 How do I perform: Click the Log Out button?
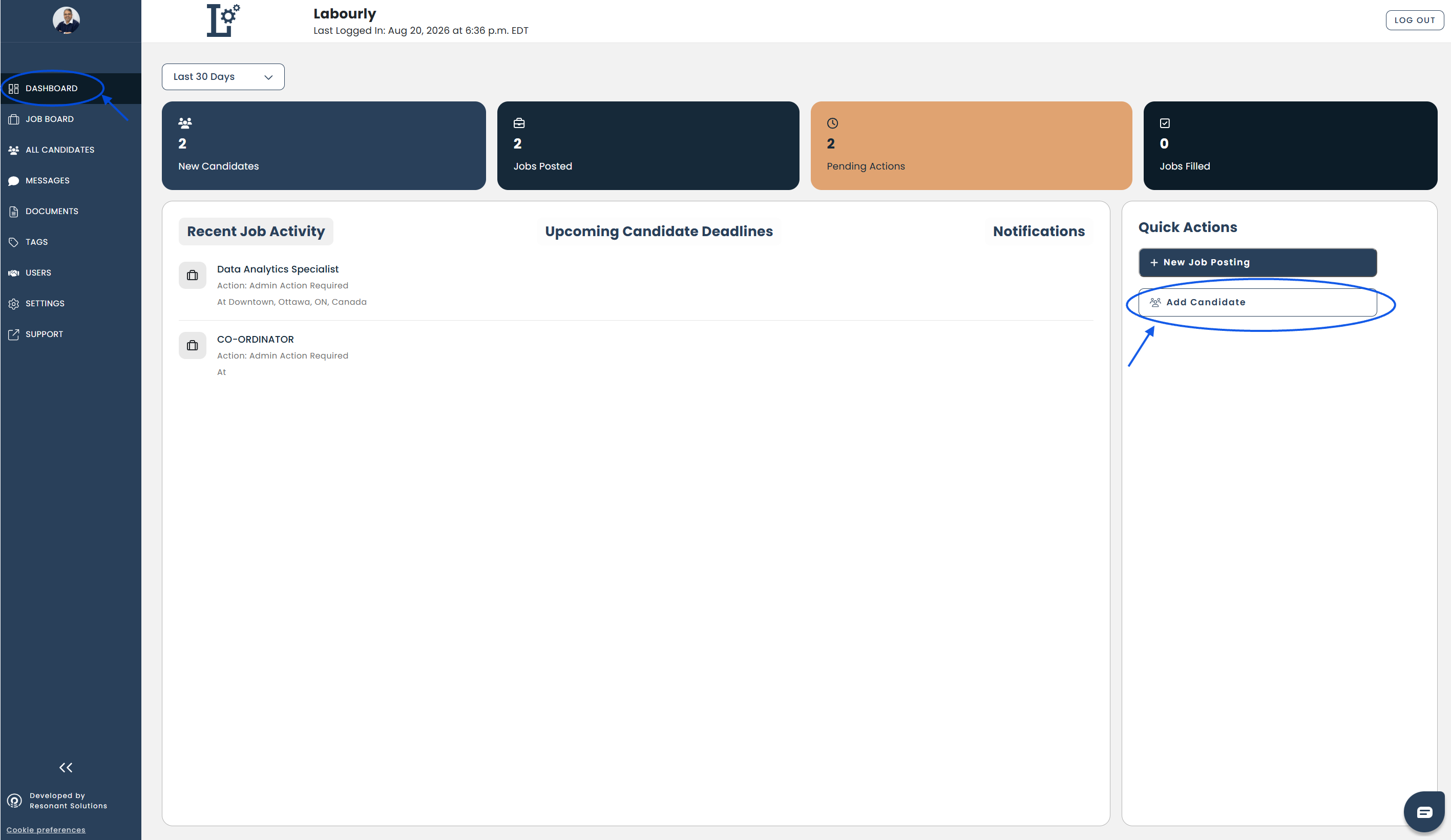1414,20
